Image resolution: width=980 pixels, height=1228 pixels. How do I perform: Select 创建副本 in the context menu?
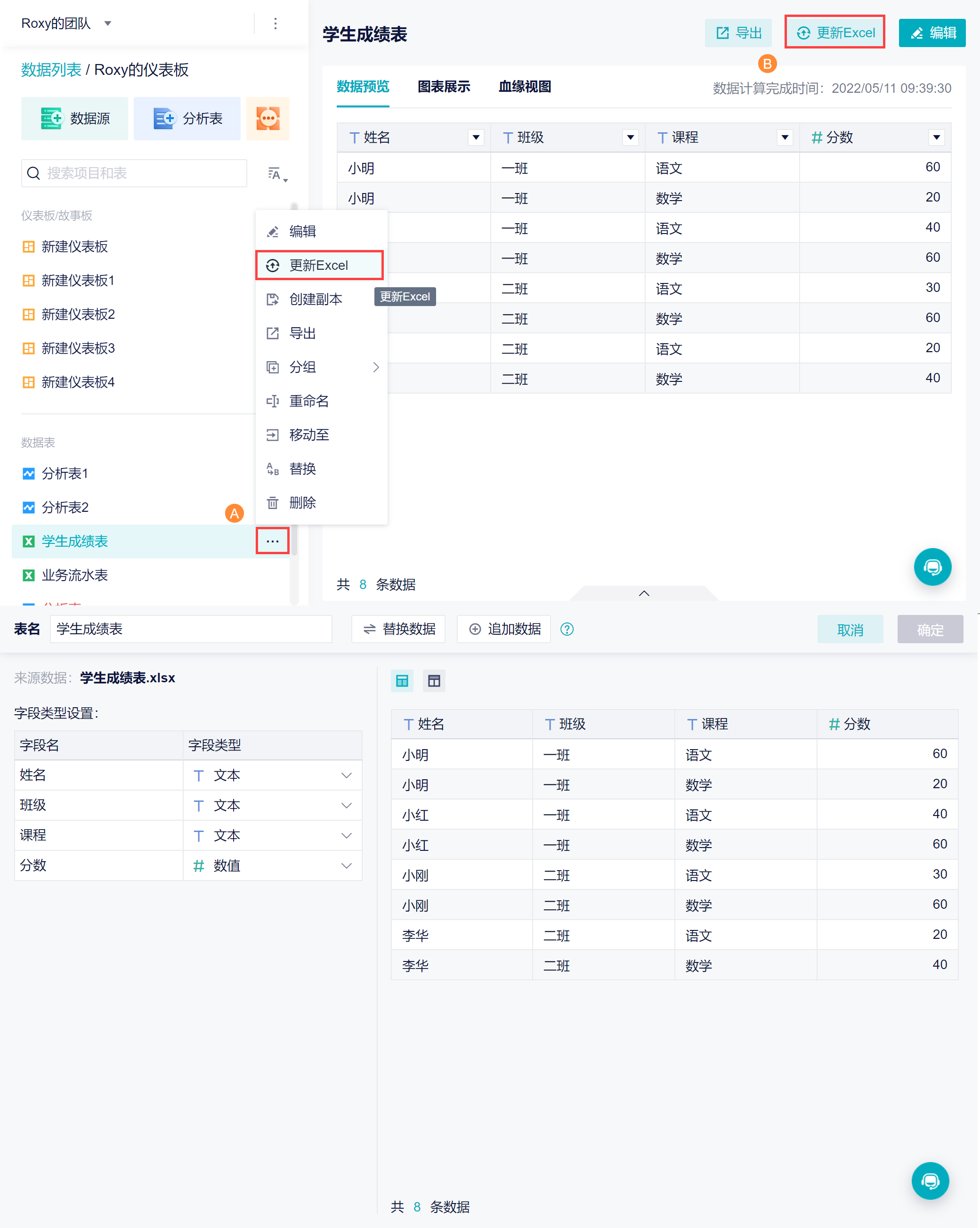tap(316, 299)
